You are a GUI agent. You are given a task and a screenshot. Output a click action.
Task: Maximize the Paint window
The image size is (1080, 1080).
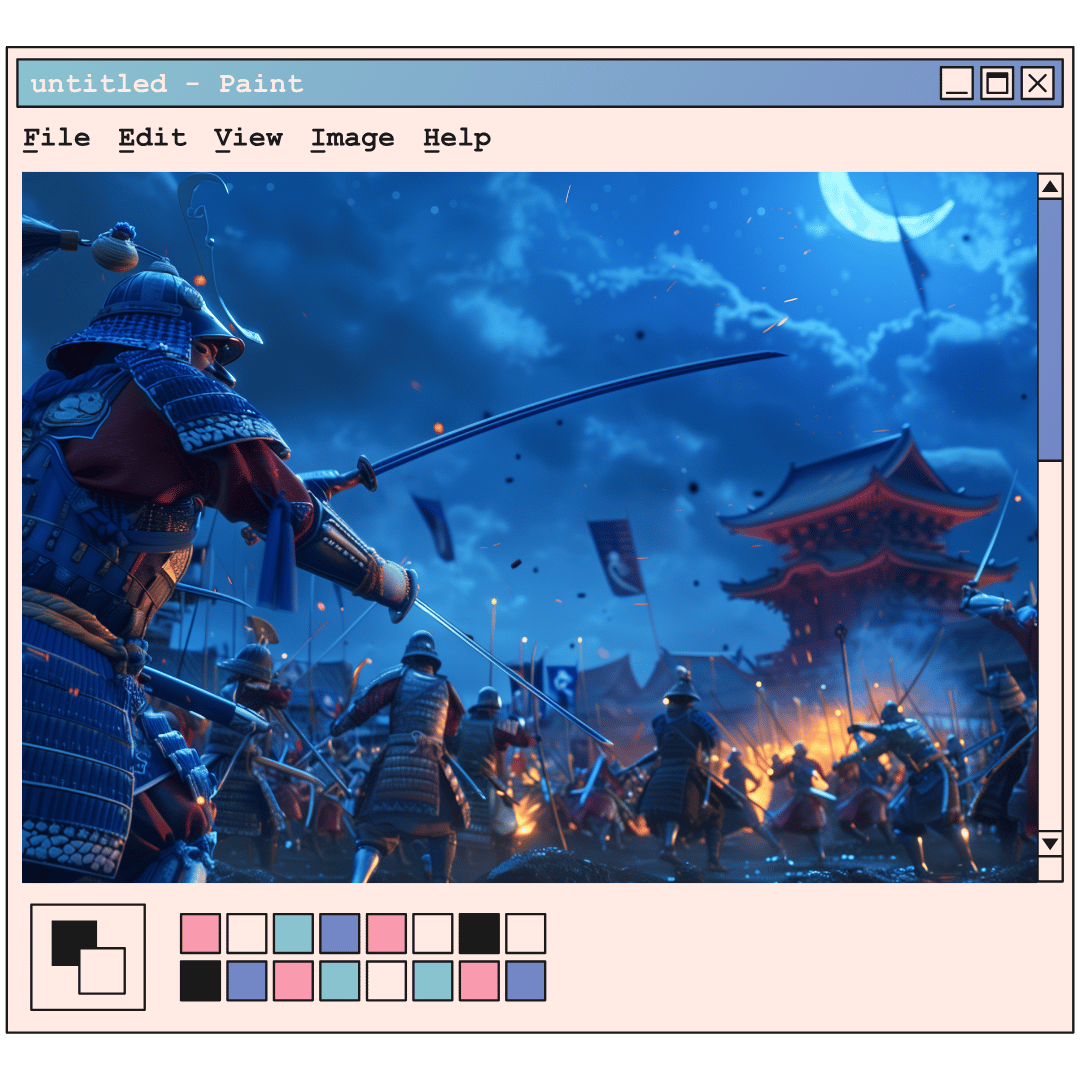(x=997, y=83)
